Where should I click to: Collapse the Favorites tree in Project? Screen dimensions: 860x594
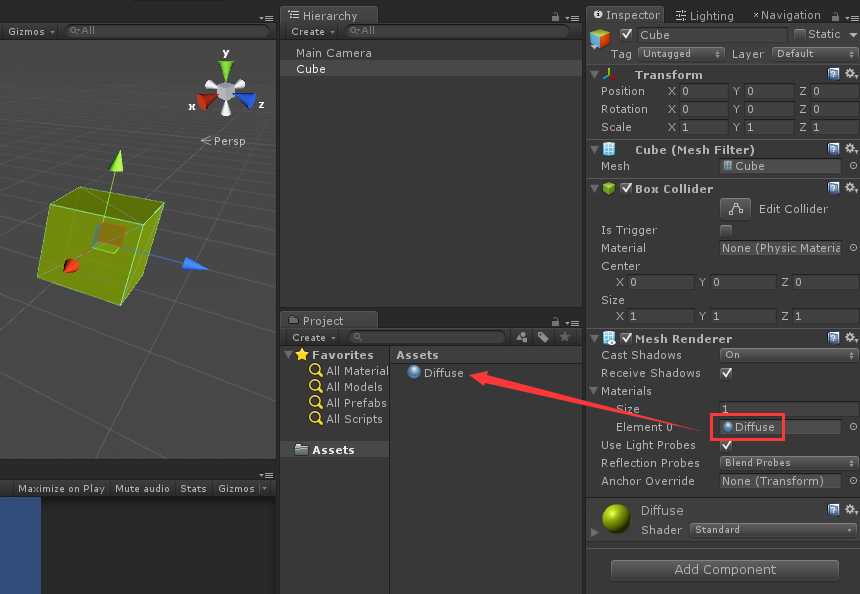point(288,355)
